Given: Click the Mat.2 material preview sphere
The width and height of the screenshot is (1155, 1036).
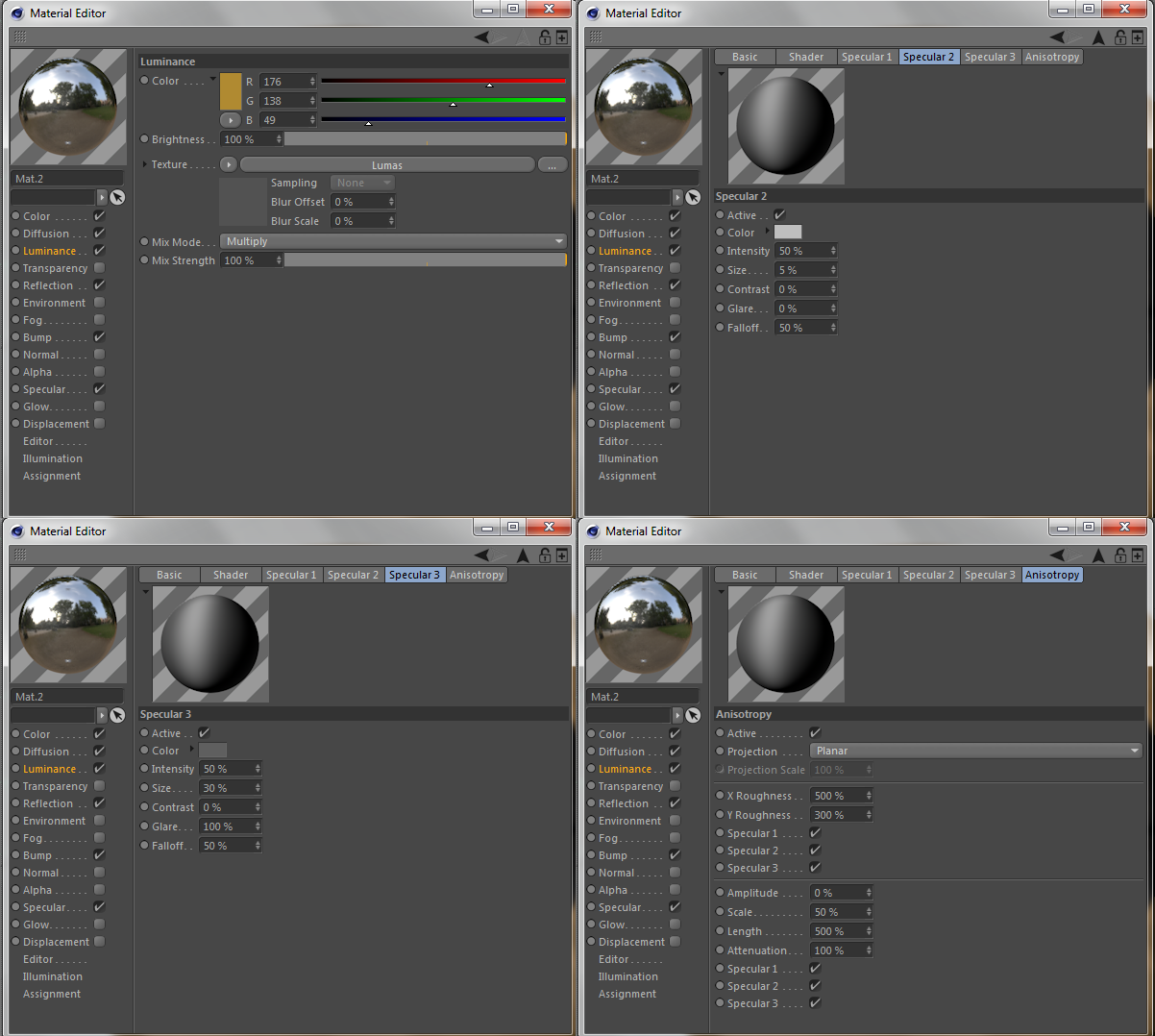Looking at the screenshot, I should tap(68, 107).
